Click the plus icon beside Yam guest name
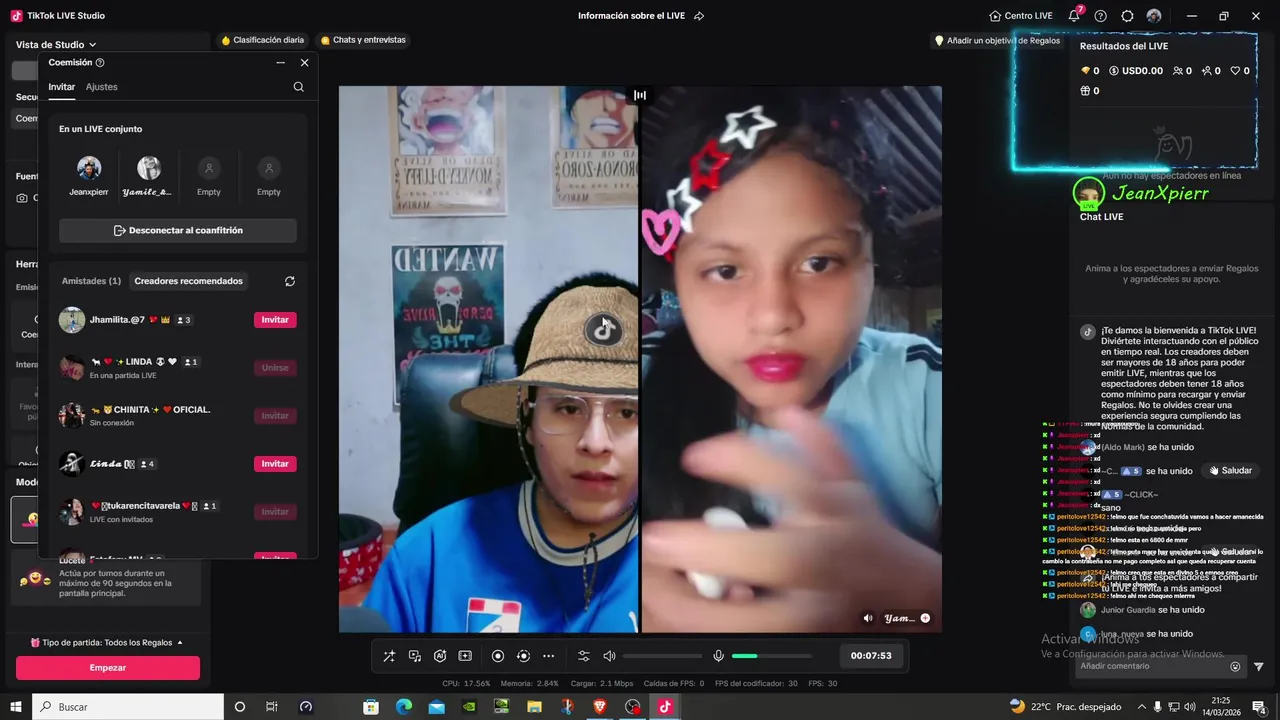 pos(925,618)
